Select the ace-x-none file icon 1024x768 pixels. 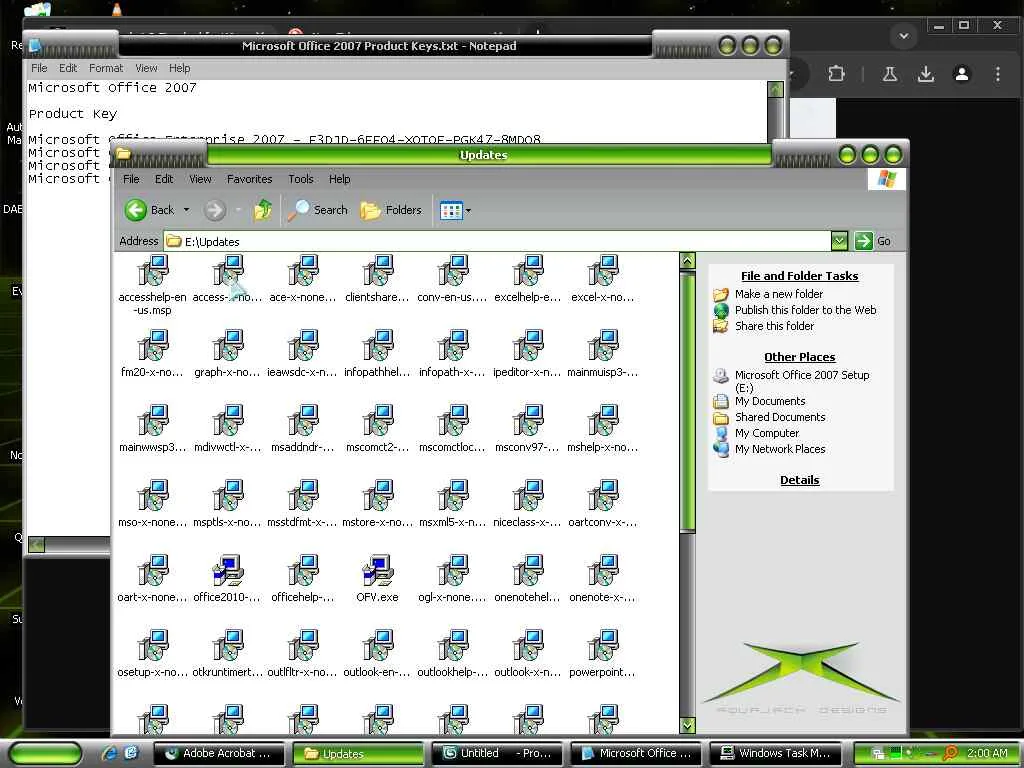303,270
